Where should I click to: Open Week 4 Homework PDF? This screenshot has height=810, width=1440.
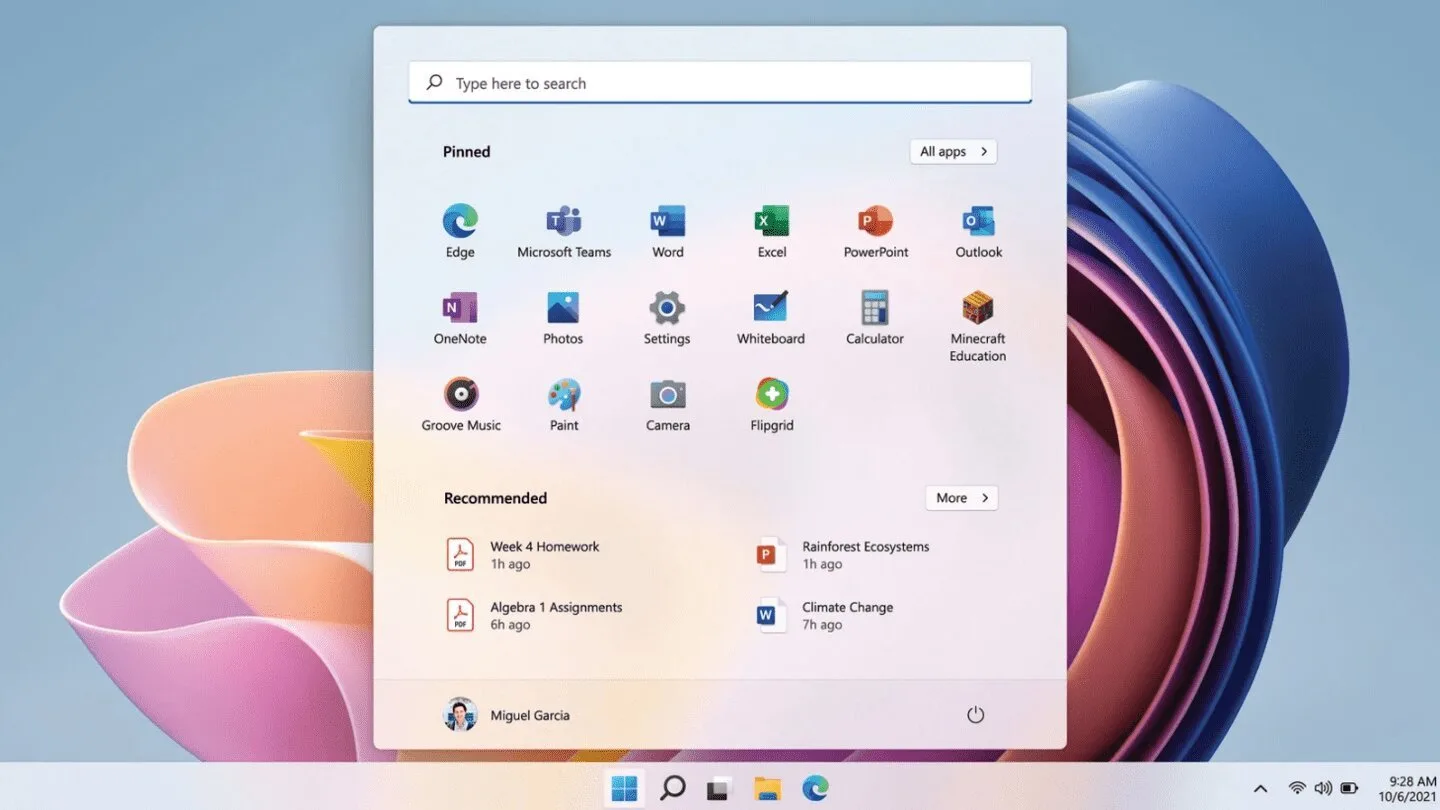523,555
